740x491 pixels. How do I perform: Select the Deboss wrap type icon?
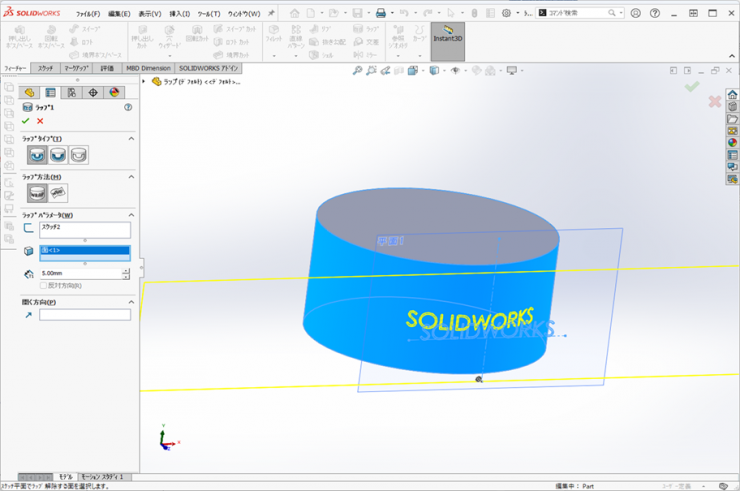click(58, 155)
